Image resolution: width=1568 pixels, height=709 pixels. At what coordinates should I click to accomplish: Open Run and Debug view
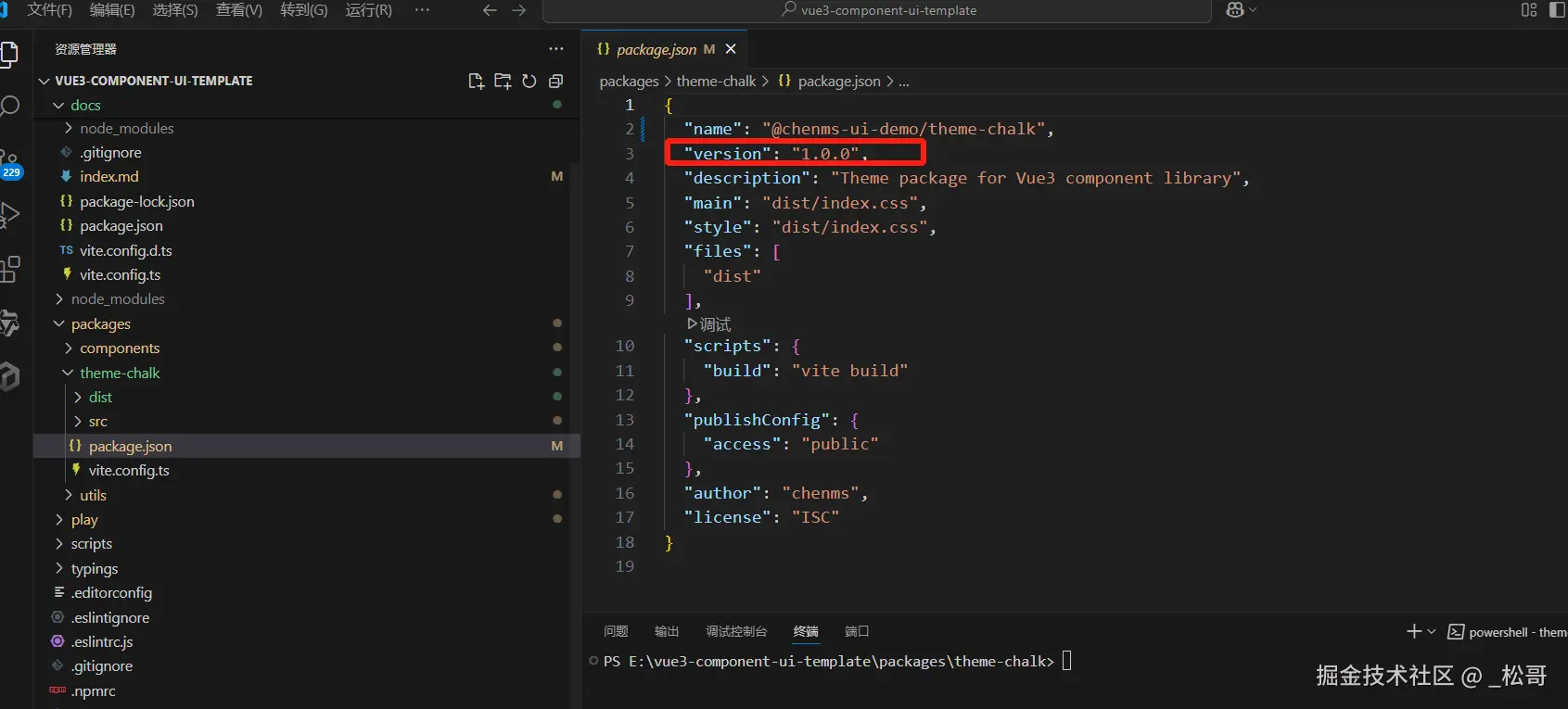click(x=10, y=215)
